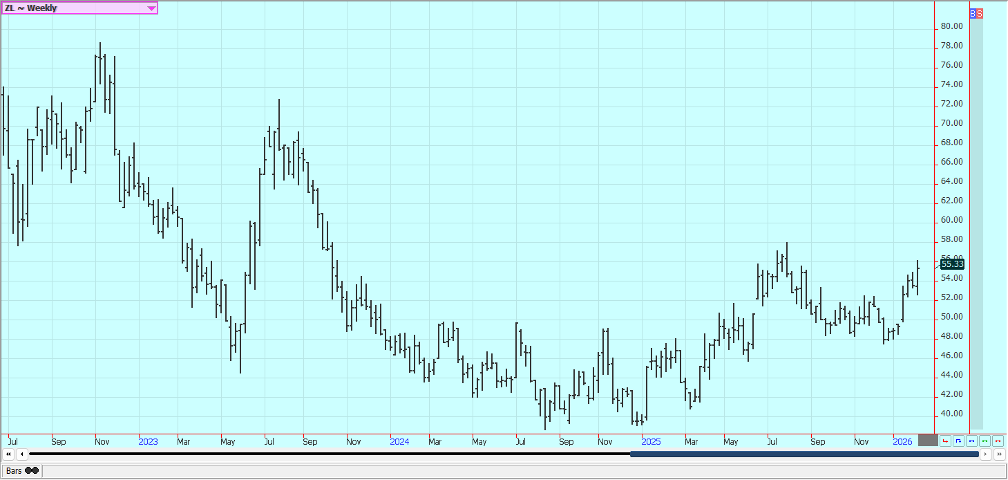Select the Bars tab at bottom
The height and width of the screenshot is (480, 1008).
pos(14,470)
